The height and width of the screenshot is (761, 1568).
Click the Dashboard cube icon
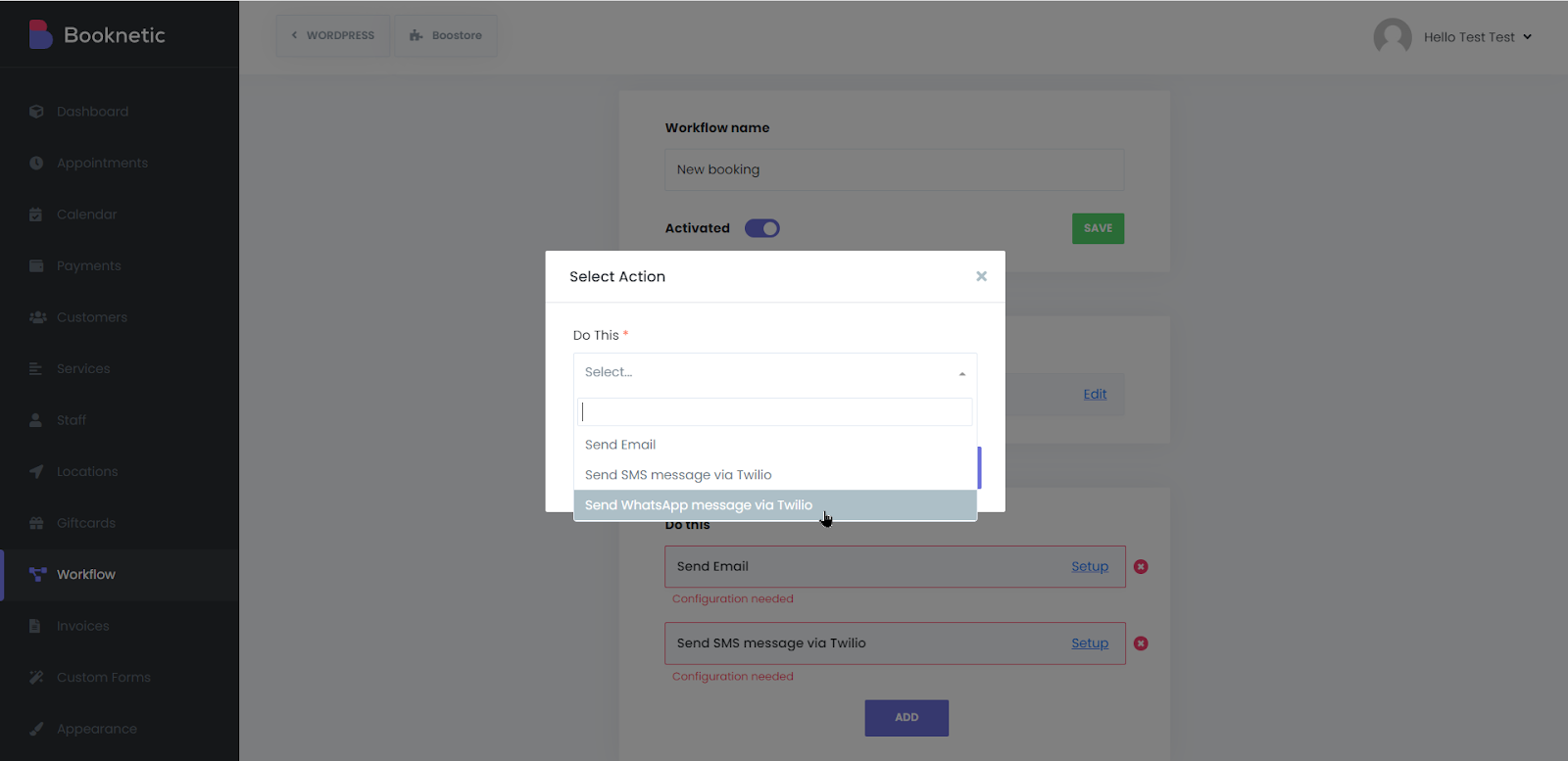point(36,112)
